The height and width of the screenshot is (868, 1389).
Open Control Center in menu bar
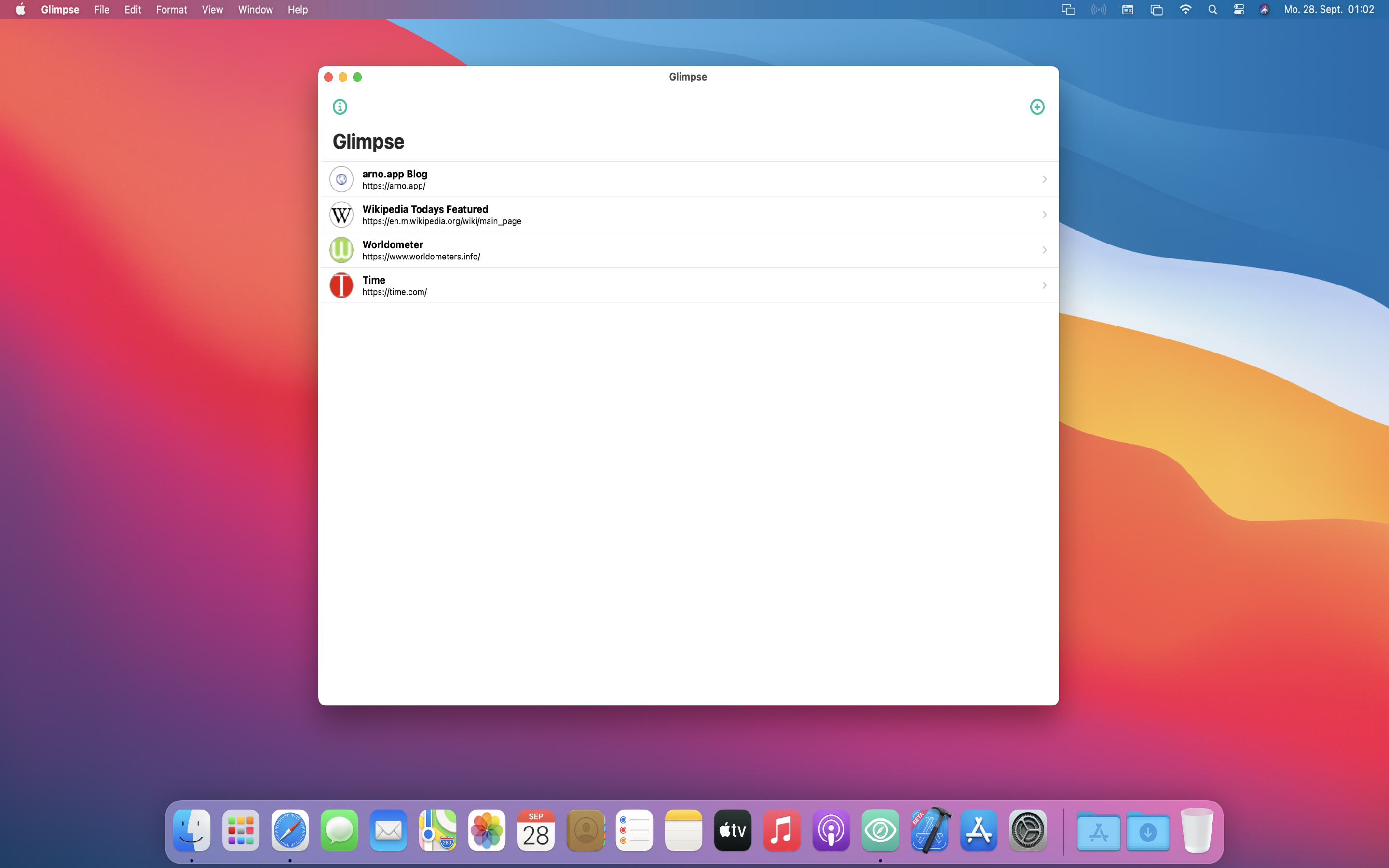pyautogui.click(x=1239, y=10)
